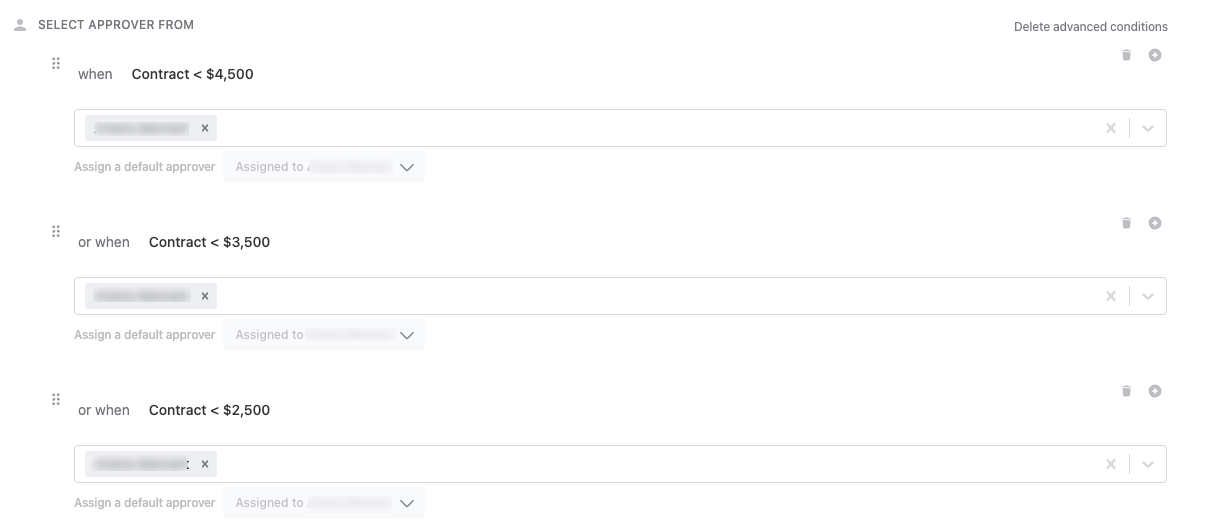Add condition after Contract < $2,500 row
1206x524 pixels.
click(1155, 391)
